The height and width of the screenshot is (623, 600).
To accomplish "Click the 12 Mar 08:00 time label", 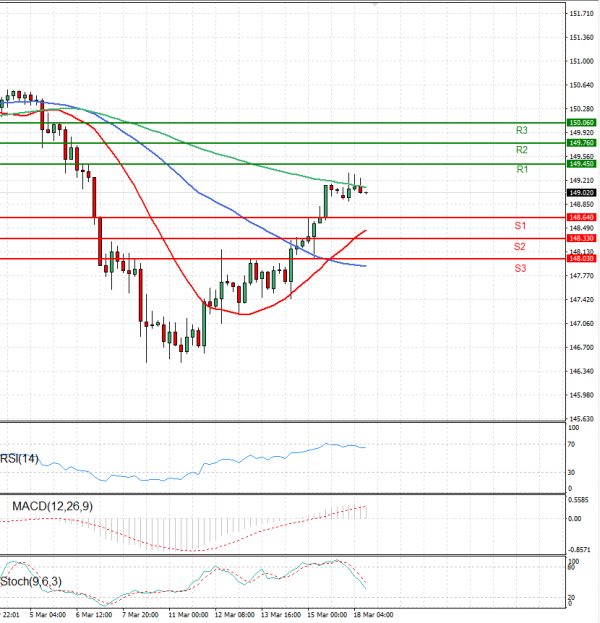I will pos(234,615).
